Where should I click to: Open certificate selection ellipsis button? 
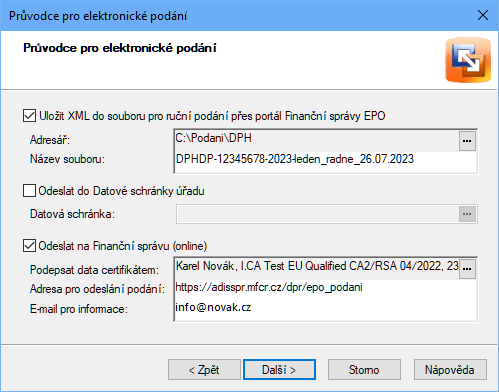467,269
